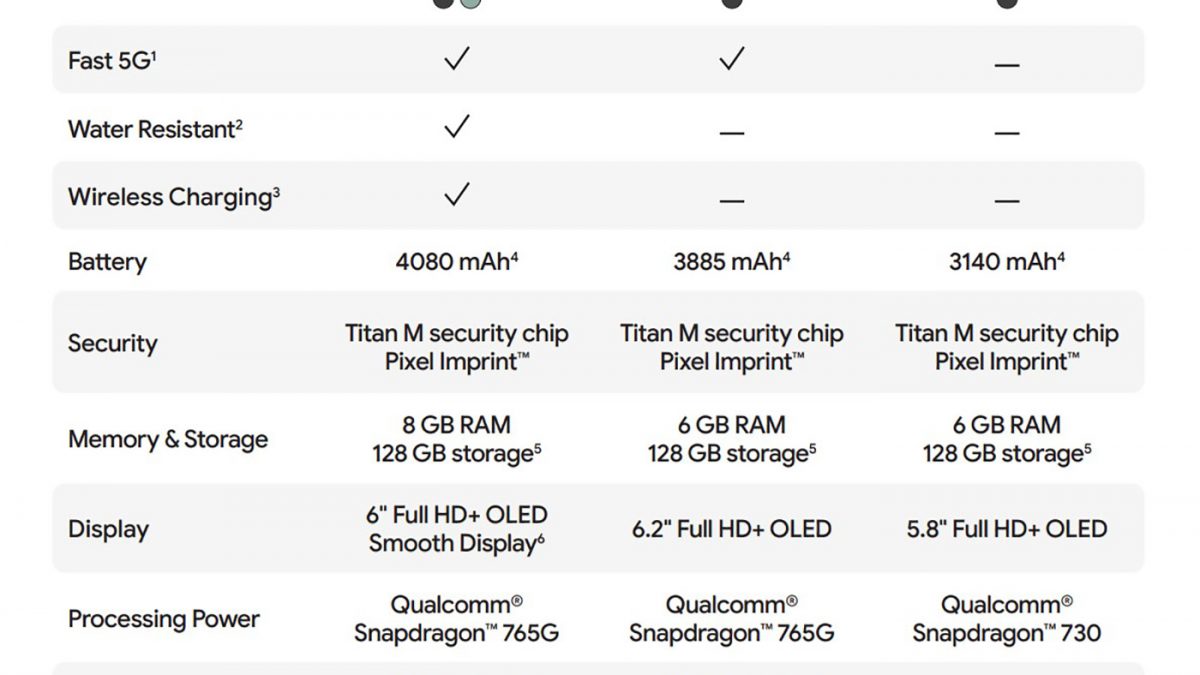Viewport: 1200px width, 675px height.
Task: Click the Snapdragon 730 processor text
Action: click(x=1007, y=633)
